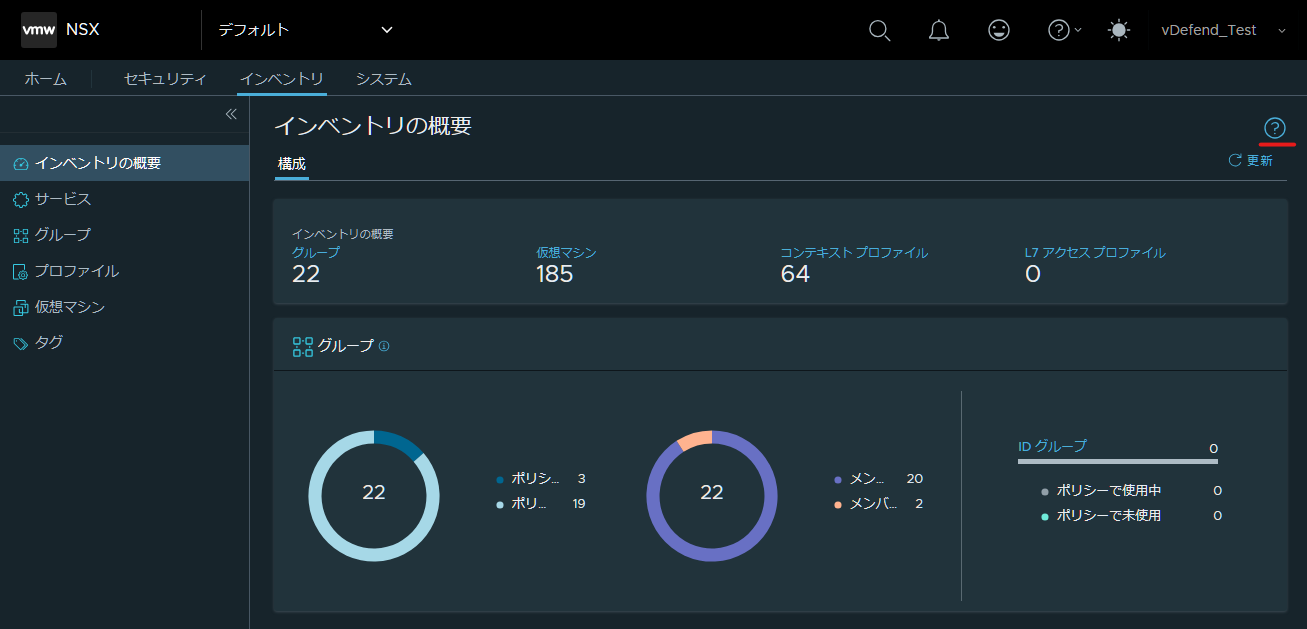Viewport: 1307px width, 629px height.
Task: Click the プロファイル sidebar icon
Action: (x=21, y=271)
